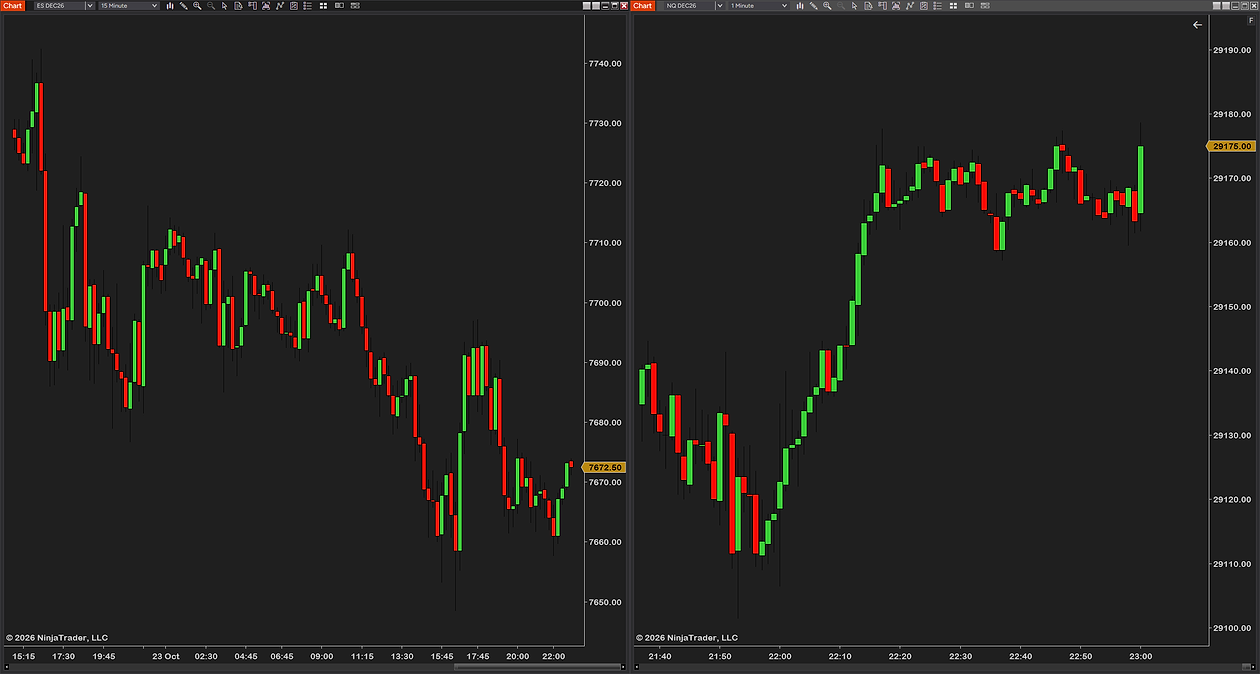Click the 21:40 label on NQ time axis
Image resolution: width=1260 pixels, height=674 pixels.
[x=660, y=656]
